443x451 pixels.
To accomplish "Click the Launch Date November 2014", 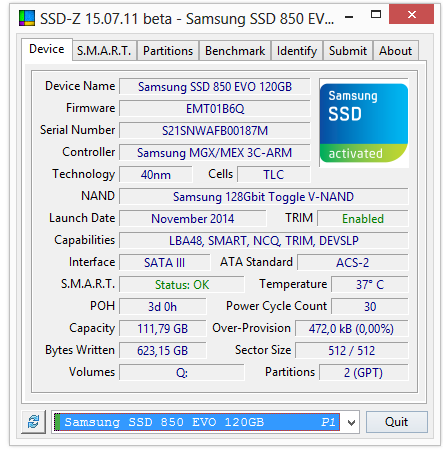I will click(193, 219).
